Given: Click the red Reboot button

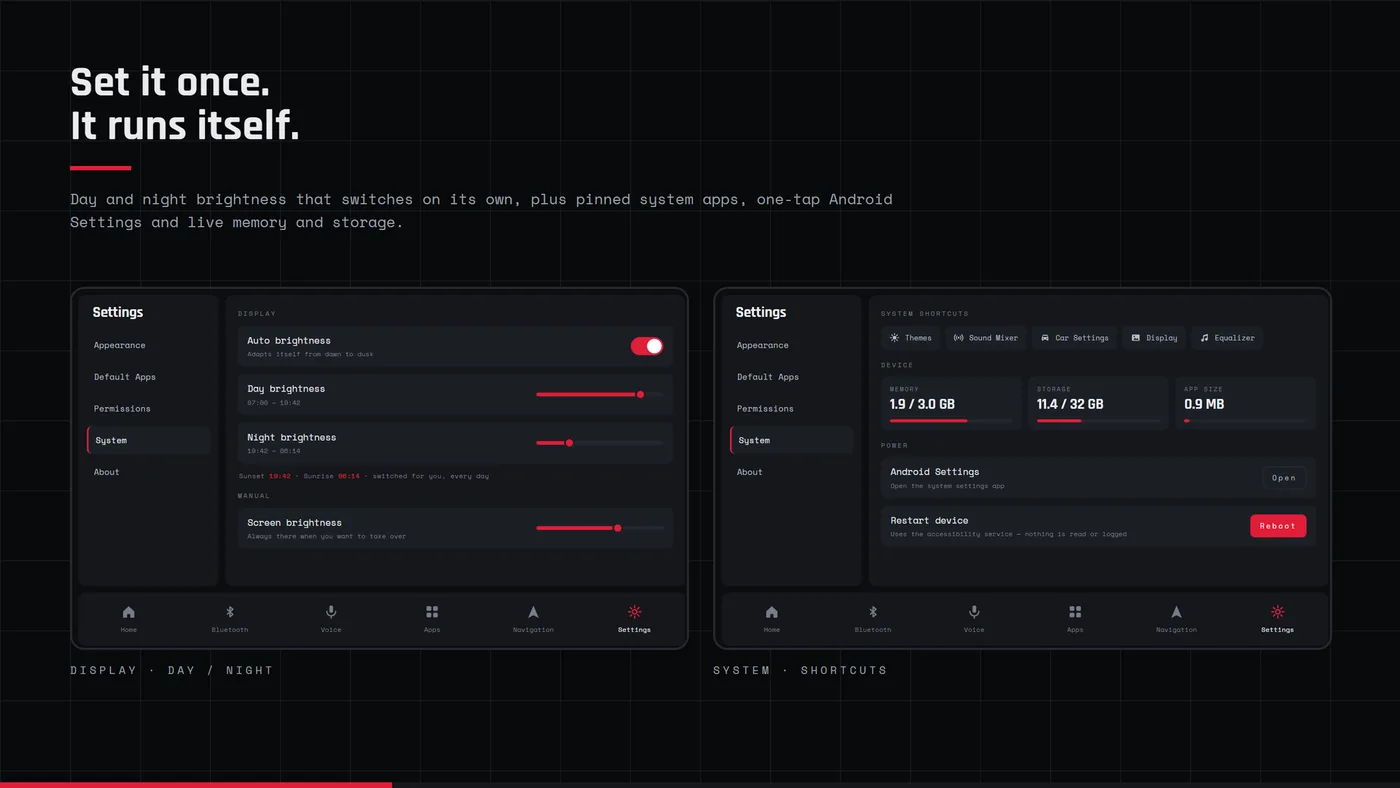Looking at the screenshot, I should tap(1278, 526).
